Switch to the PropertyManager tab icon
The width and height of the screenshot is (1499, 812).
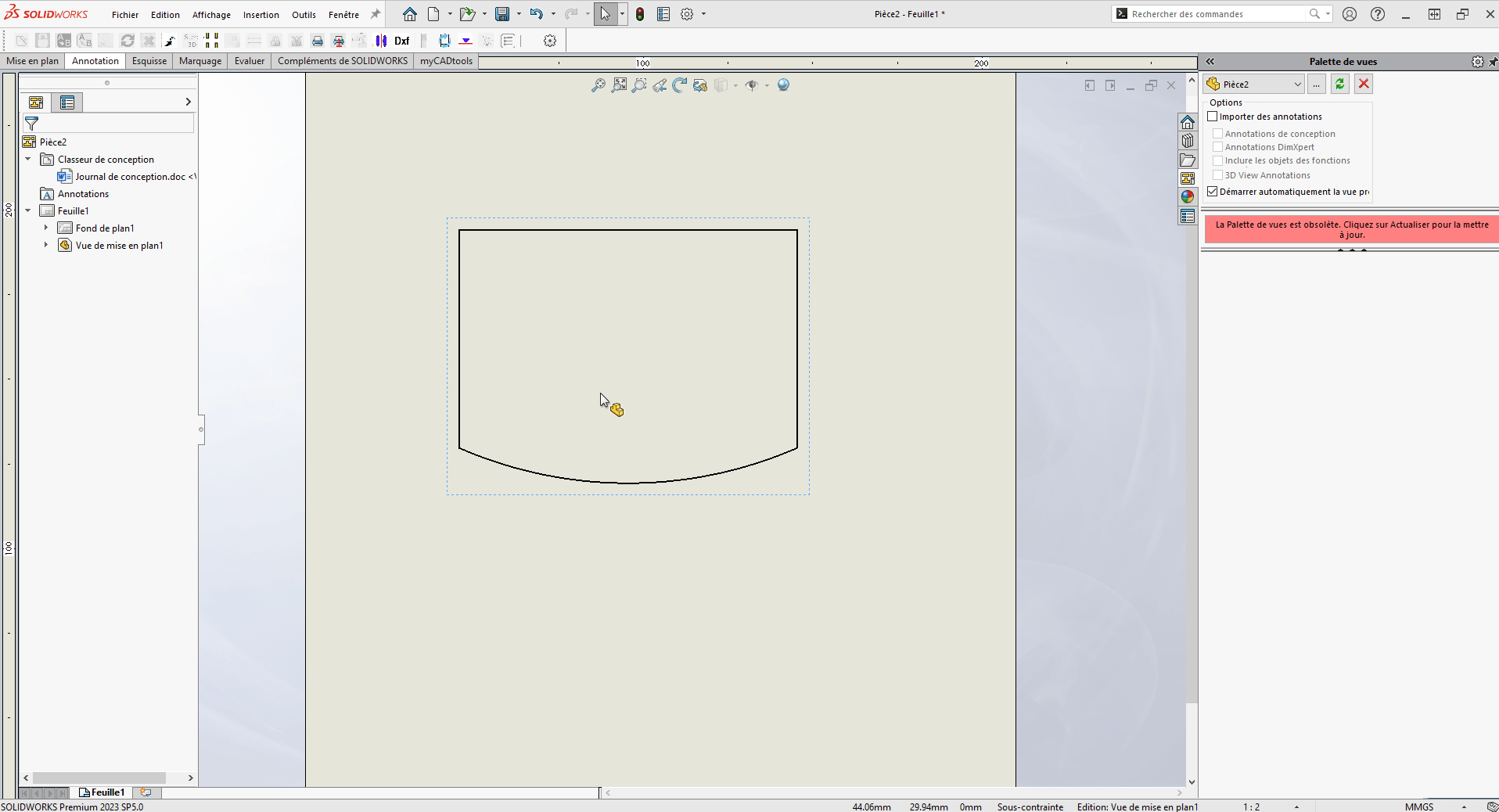(67, 102)
